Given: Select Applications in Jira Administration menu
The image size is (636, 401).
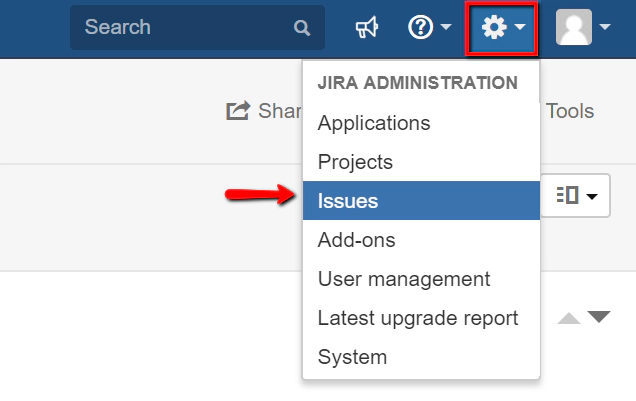Looking at the screenshot, I should click(421, 123).
